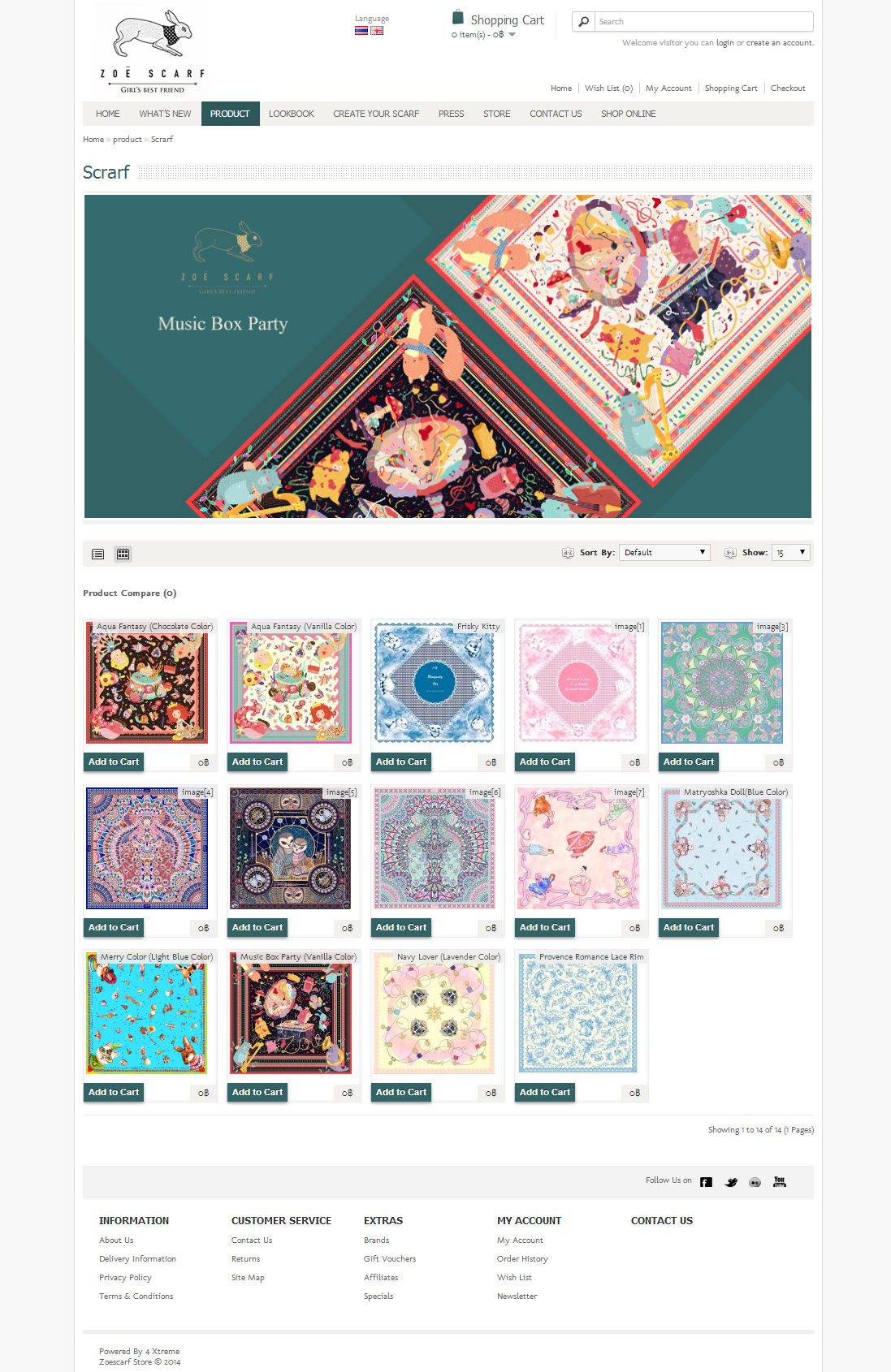Switch language to English flag
The width and height of the screenshot is (891, 1372).
(x=377, y=31)
